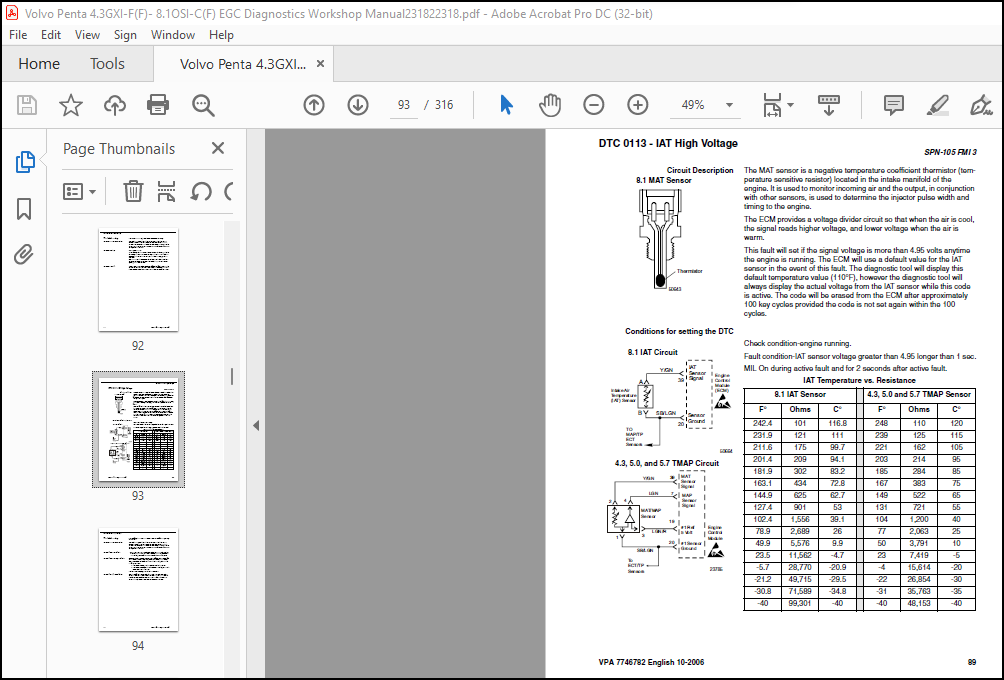Enable scrolling mode icon

[829, 105]
